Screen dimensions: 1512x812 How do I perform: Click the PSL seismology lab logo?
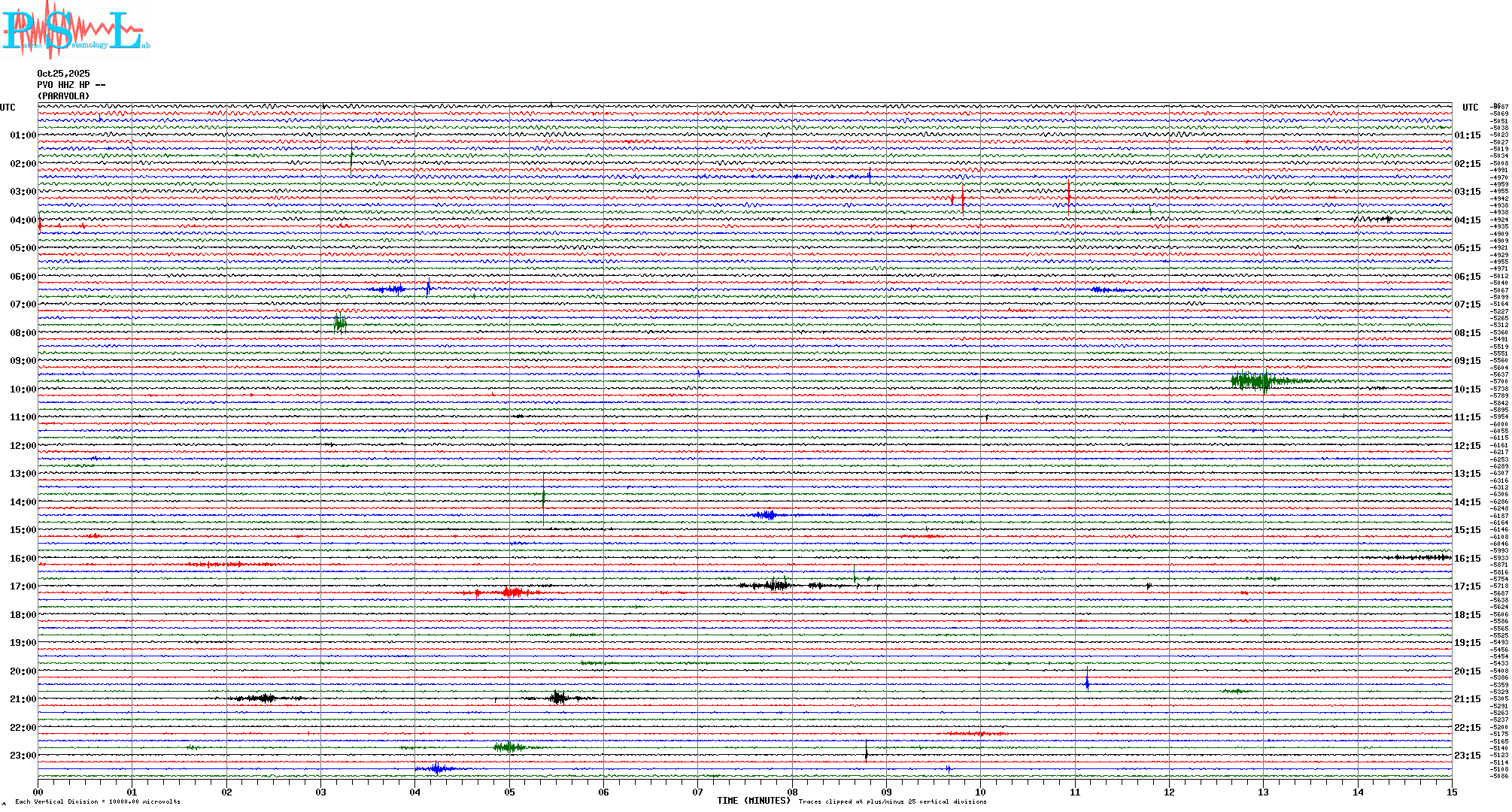click(x=75, y=30)
